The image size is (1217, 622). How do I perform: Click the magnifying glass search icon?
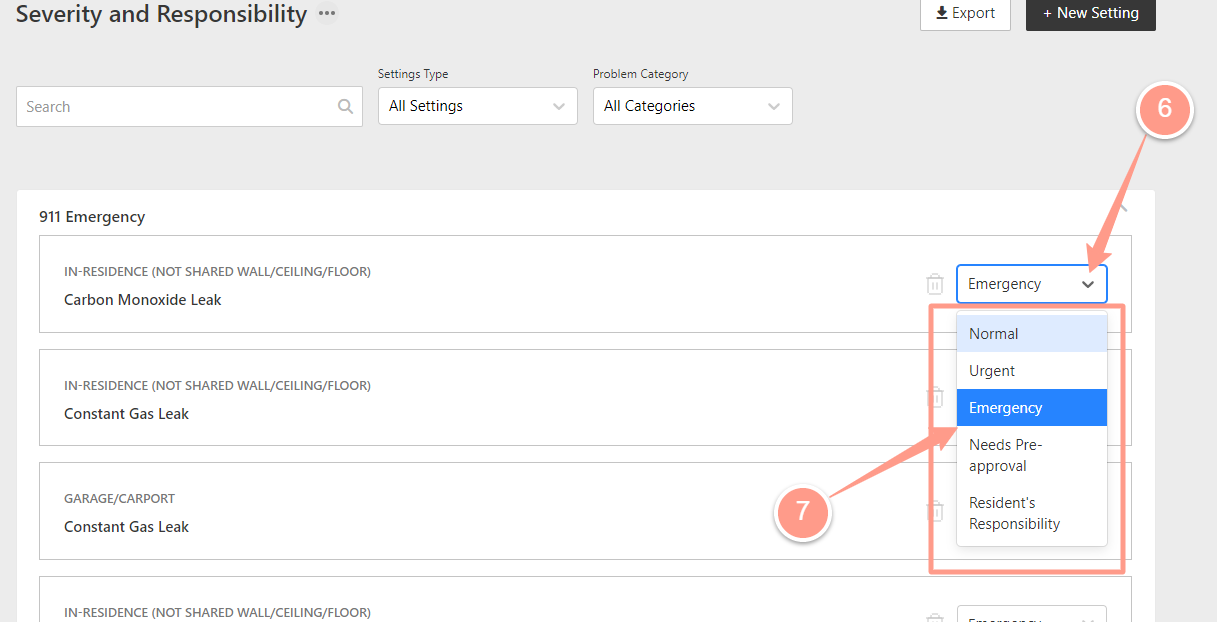coord(345,106)
